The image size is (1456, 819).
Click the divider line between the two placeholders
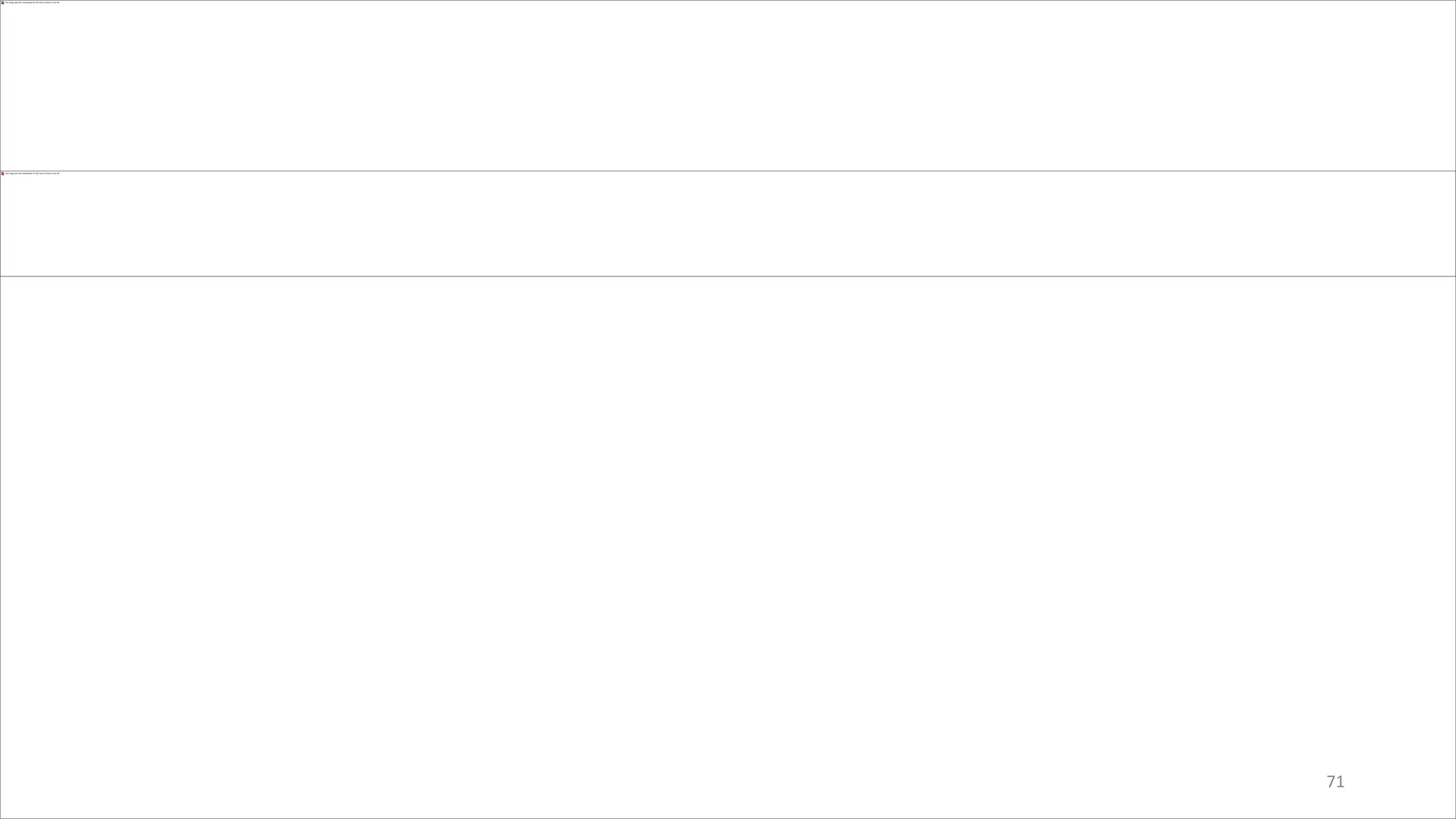click(x=728, y=171)
